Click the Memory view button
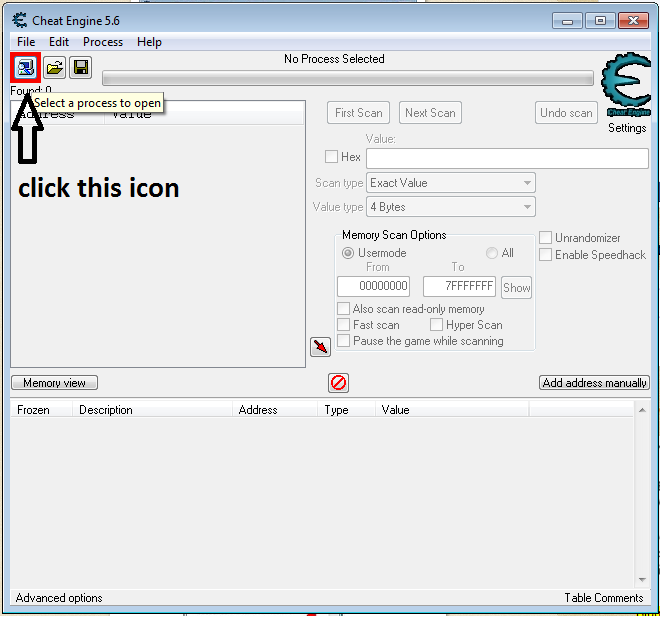The width and height of the screenshot is (664, 620). click(55, 383)
